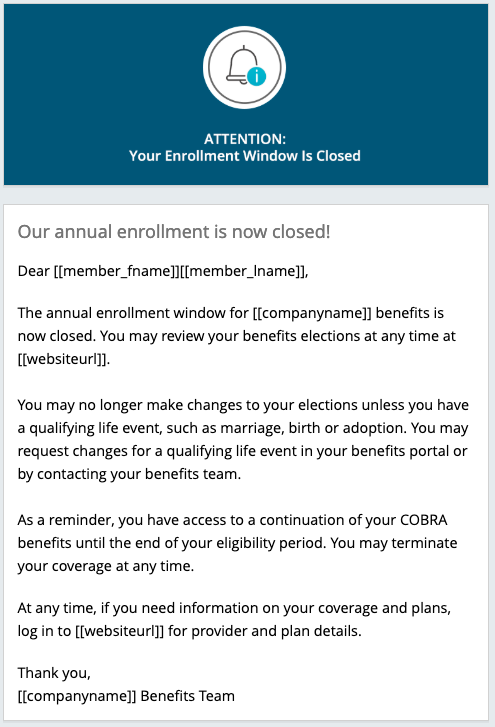The image size is (495, 727).
Task: Click the [[member_fname]] placeholder
Action: pos(116,271)
